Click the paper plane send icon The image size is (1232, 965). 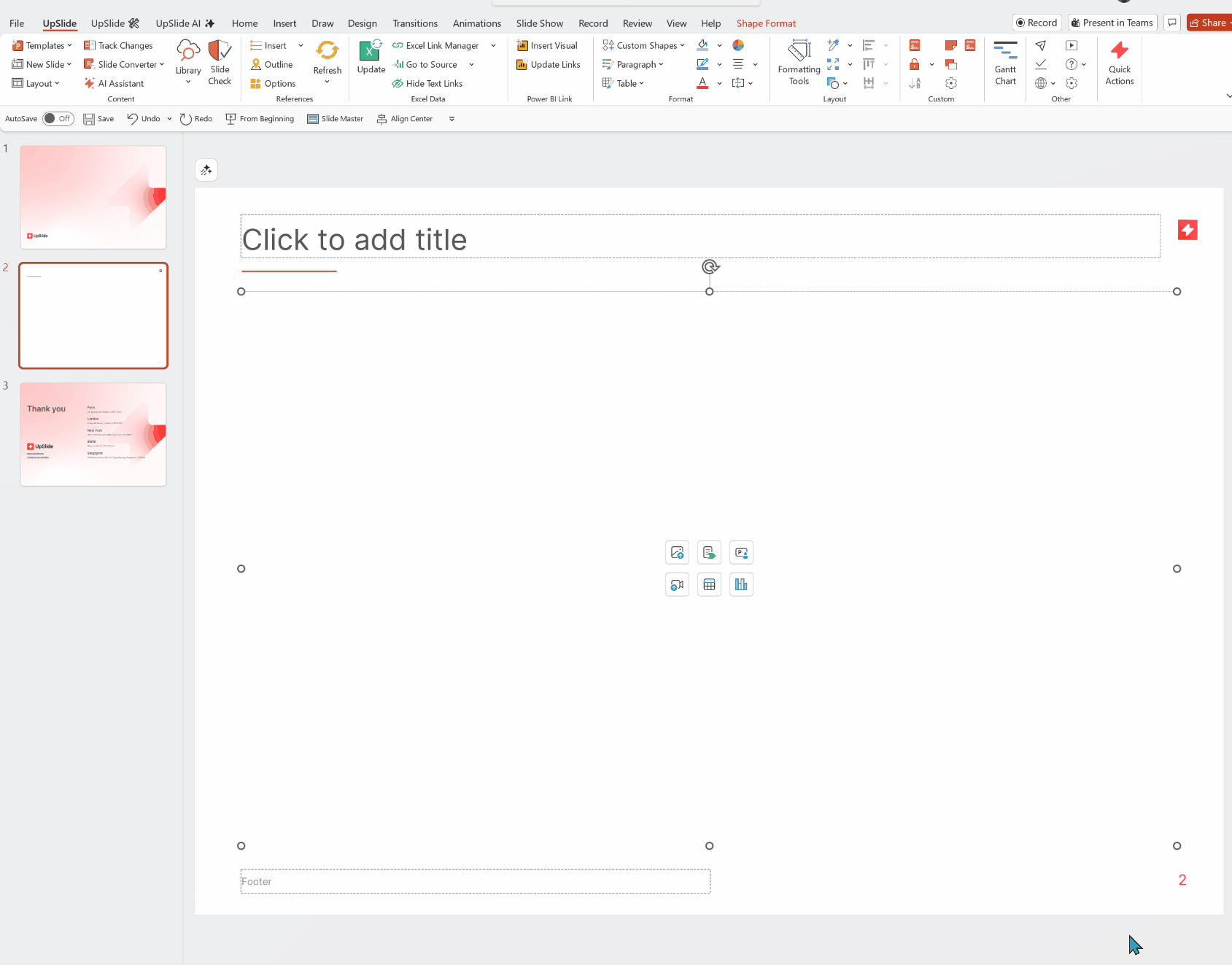[1041, 45]
